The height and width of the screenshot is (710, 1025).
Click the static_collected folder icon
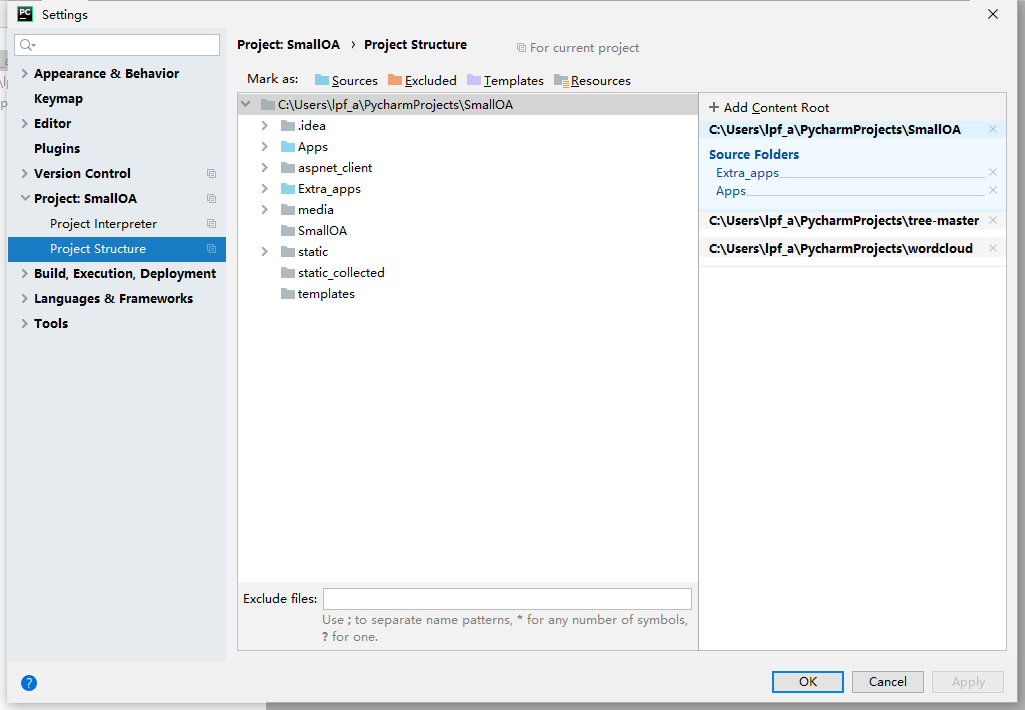pyautogui.click(x=288, y=273)
